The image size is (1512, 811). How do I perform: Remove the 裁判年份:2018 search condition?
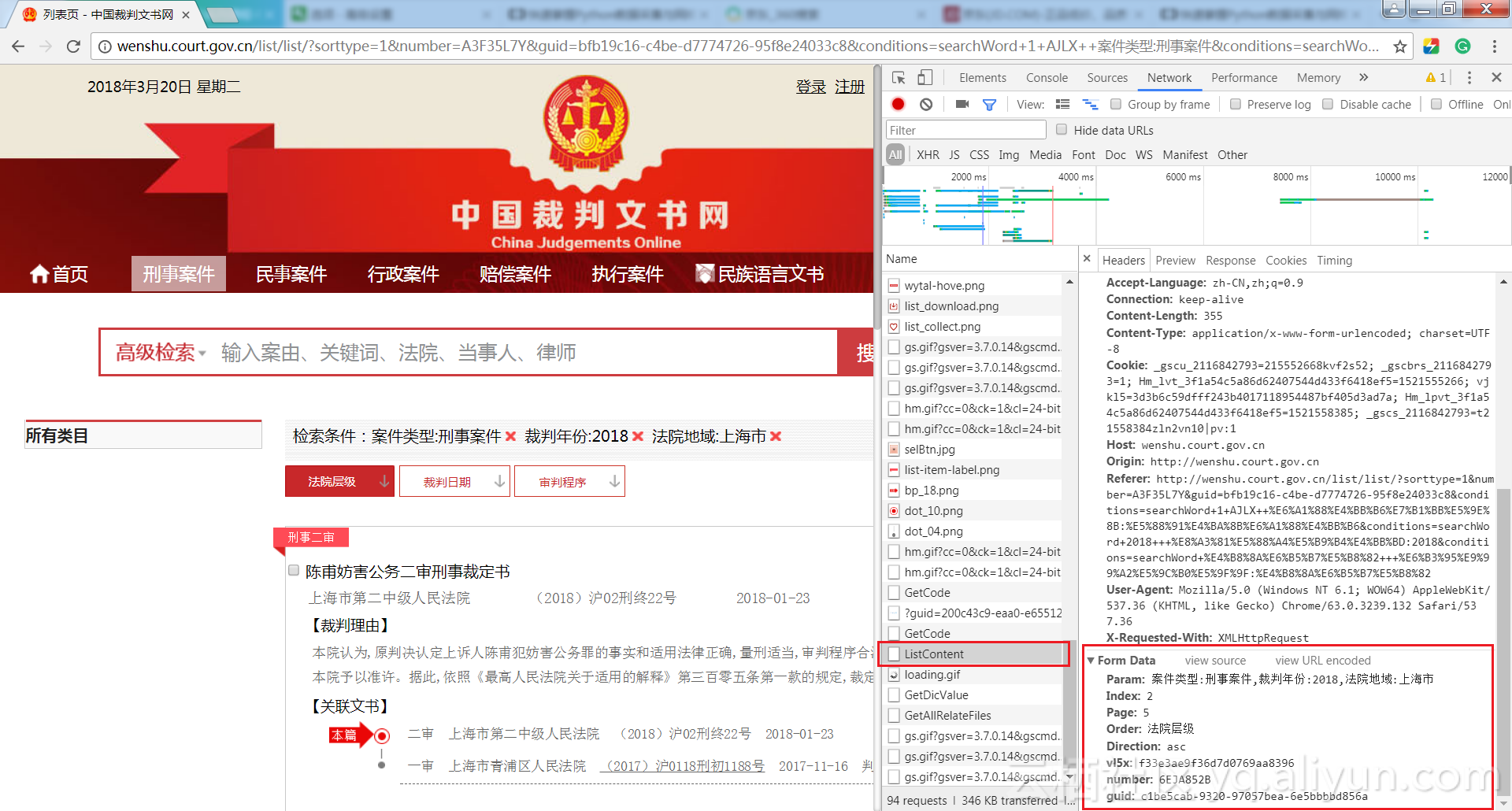pos(638,436)
